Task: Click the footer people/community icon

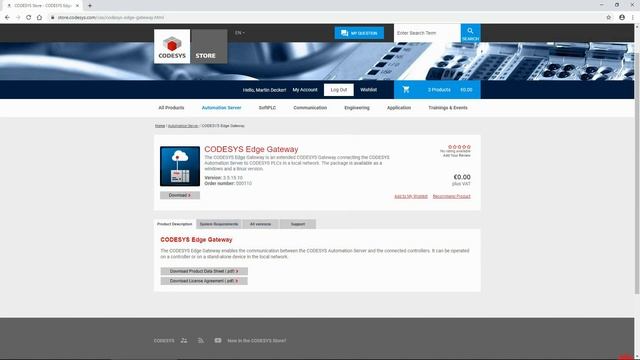Action: (184, 340)
